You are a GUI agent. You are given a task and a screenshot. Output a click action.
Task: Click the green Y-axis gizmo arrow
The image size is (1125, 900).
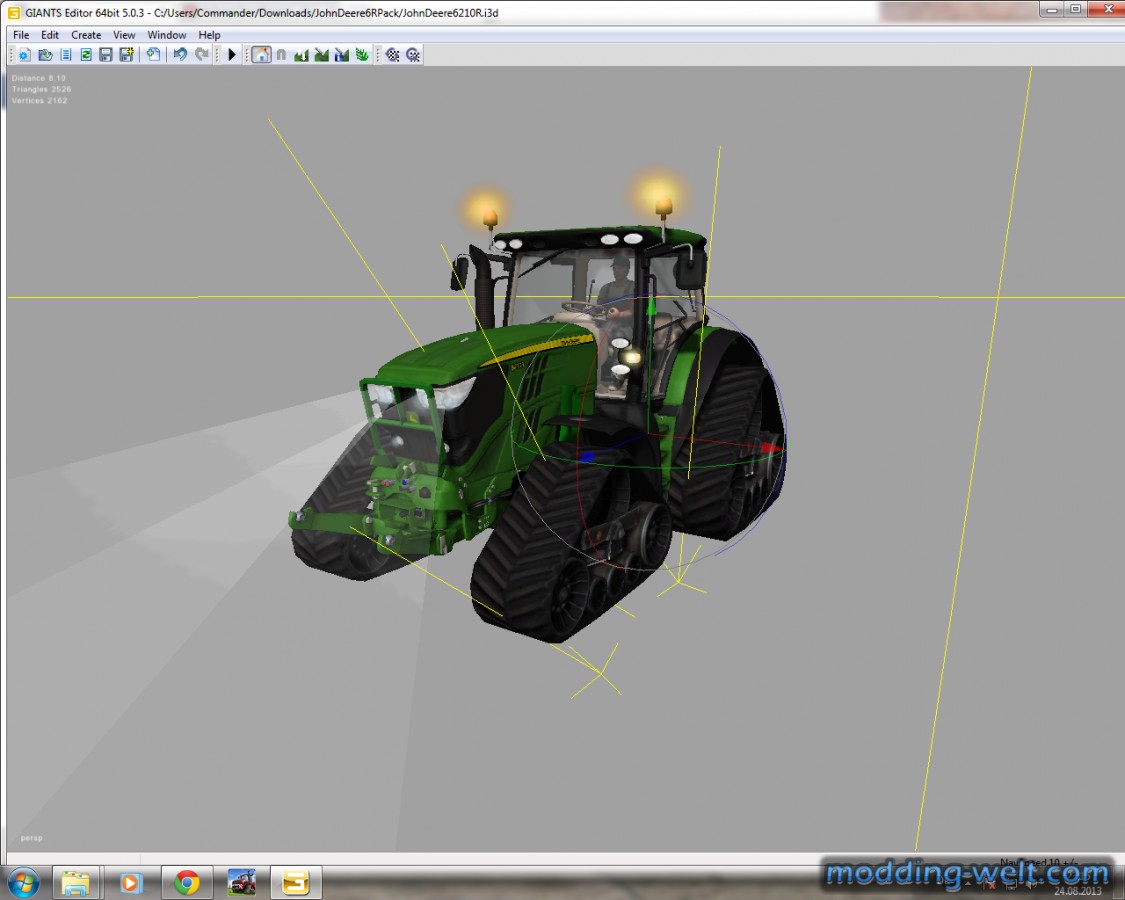click(x=651, y=306)
